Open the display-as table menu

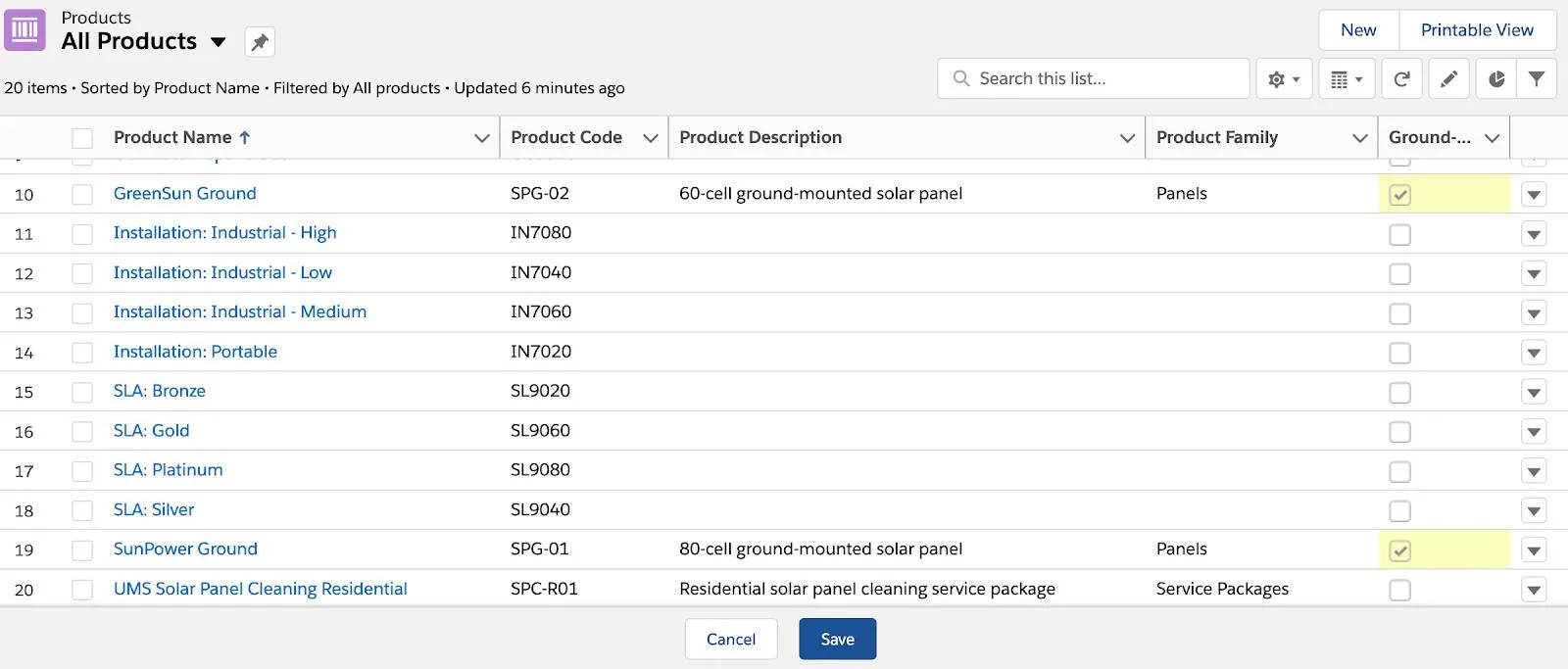click(x=1347, y=79)
